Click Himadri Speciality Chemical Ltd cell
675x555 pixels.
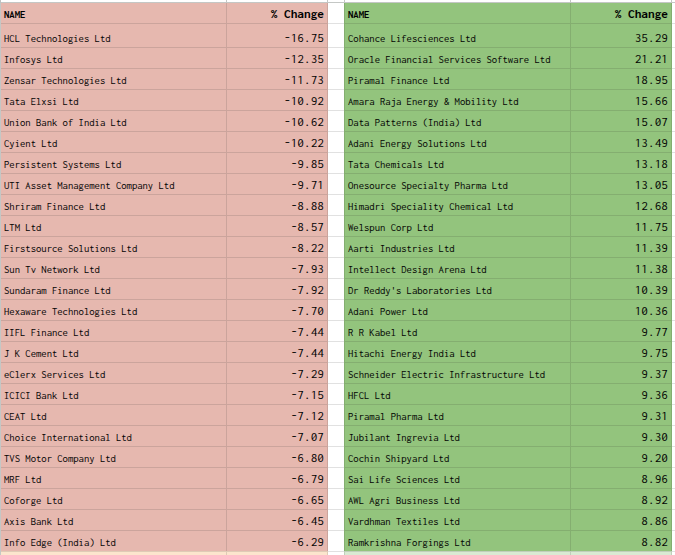pyautogui.click(x=458, y=207)
